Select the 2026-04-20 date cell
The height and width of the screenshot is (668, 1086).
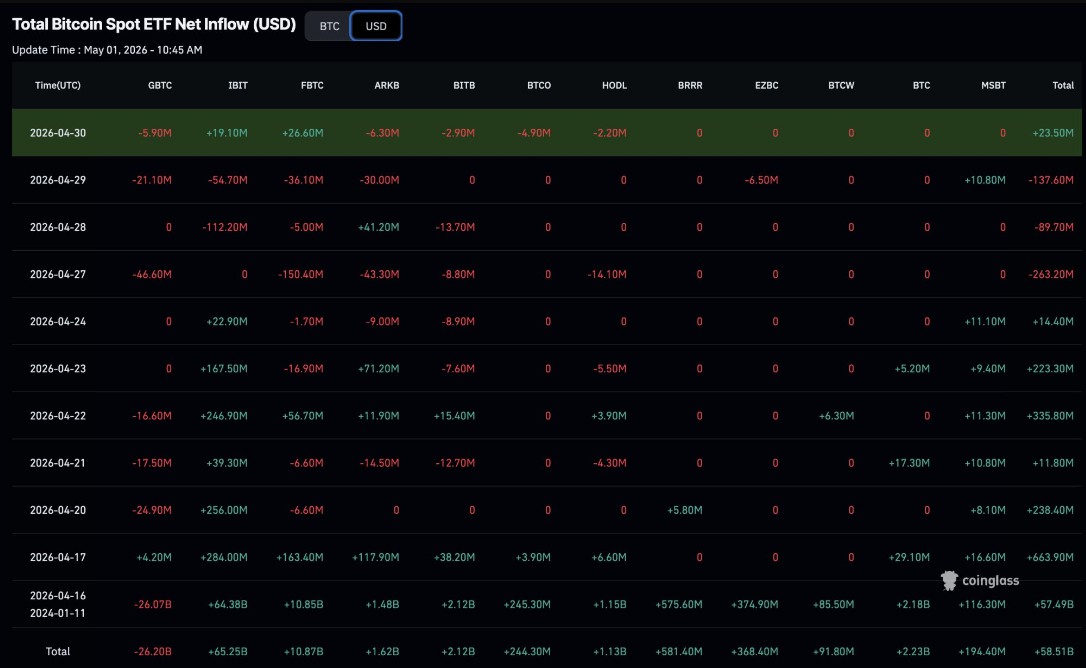(58, 510)
